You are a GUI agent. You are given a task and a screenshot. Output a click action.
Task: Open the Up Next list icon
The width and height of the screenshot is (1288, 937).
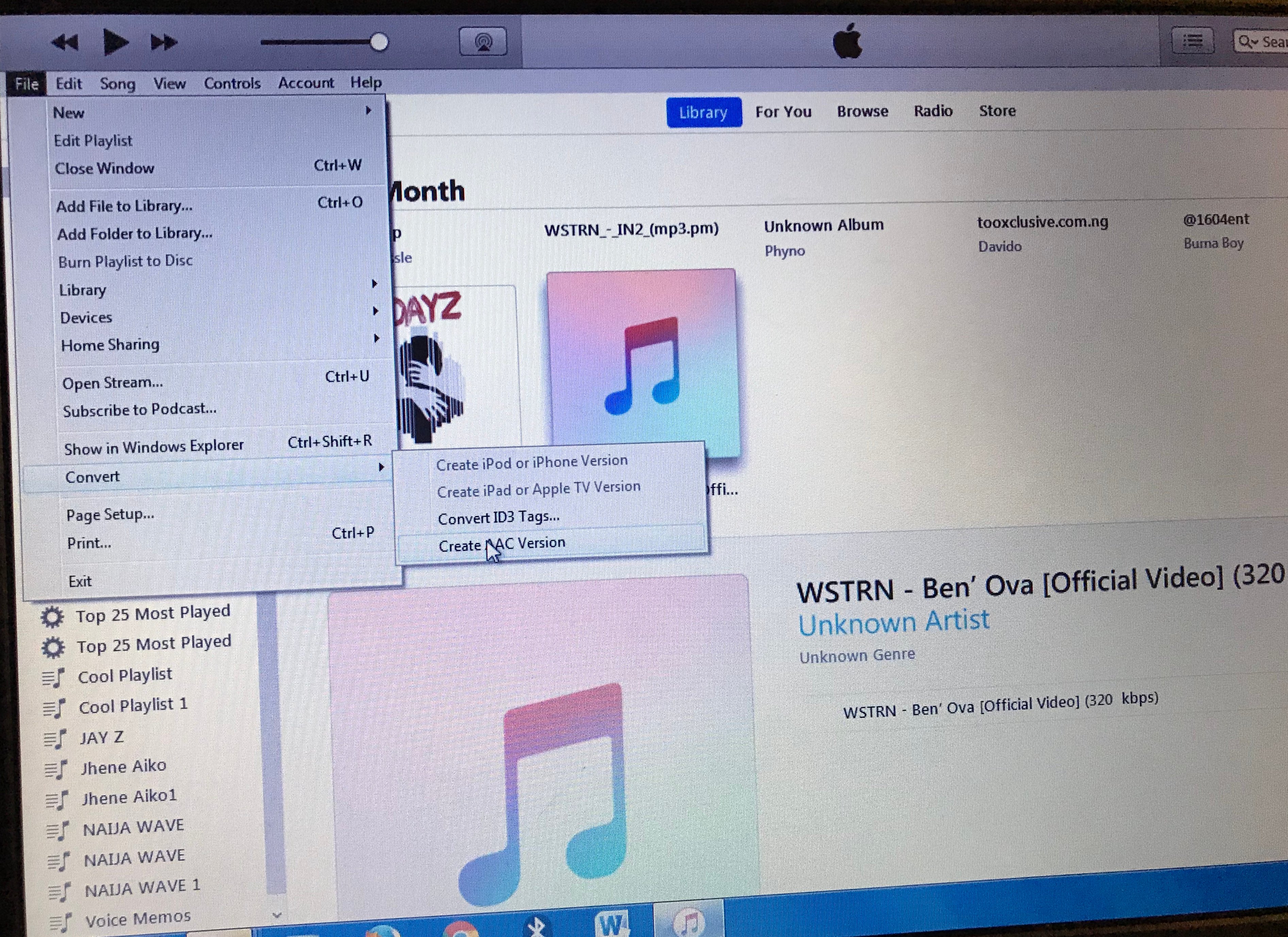click(x=1192, y=41)
